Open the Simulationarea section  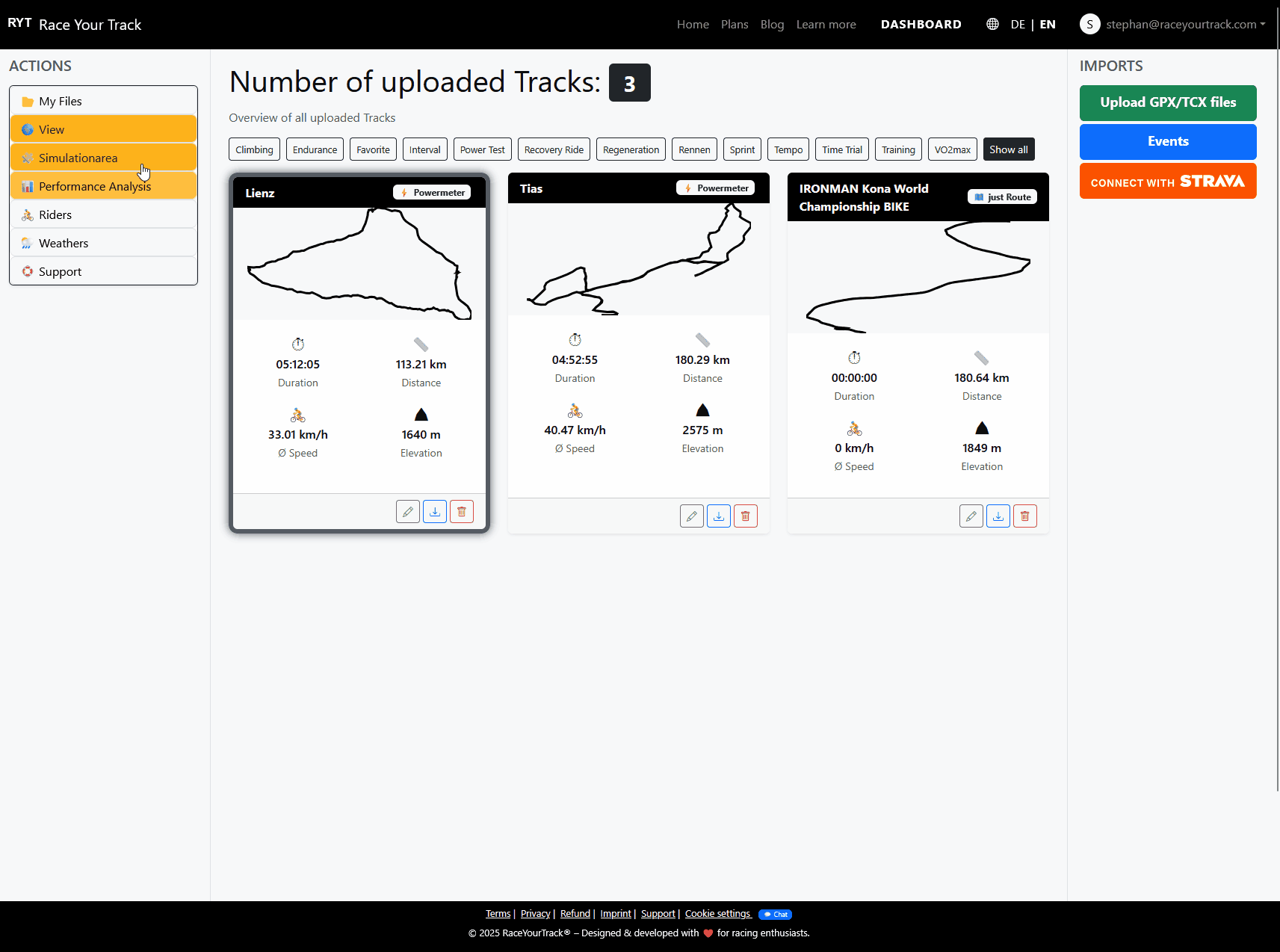pyautogui.click(x=78, y=158)
